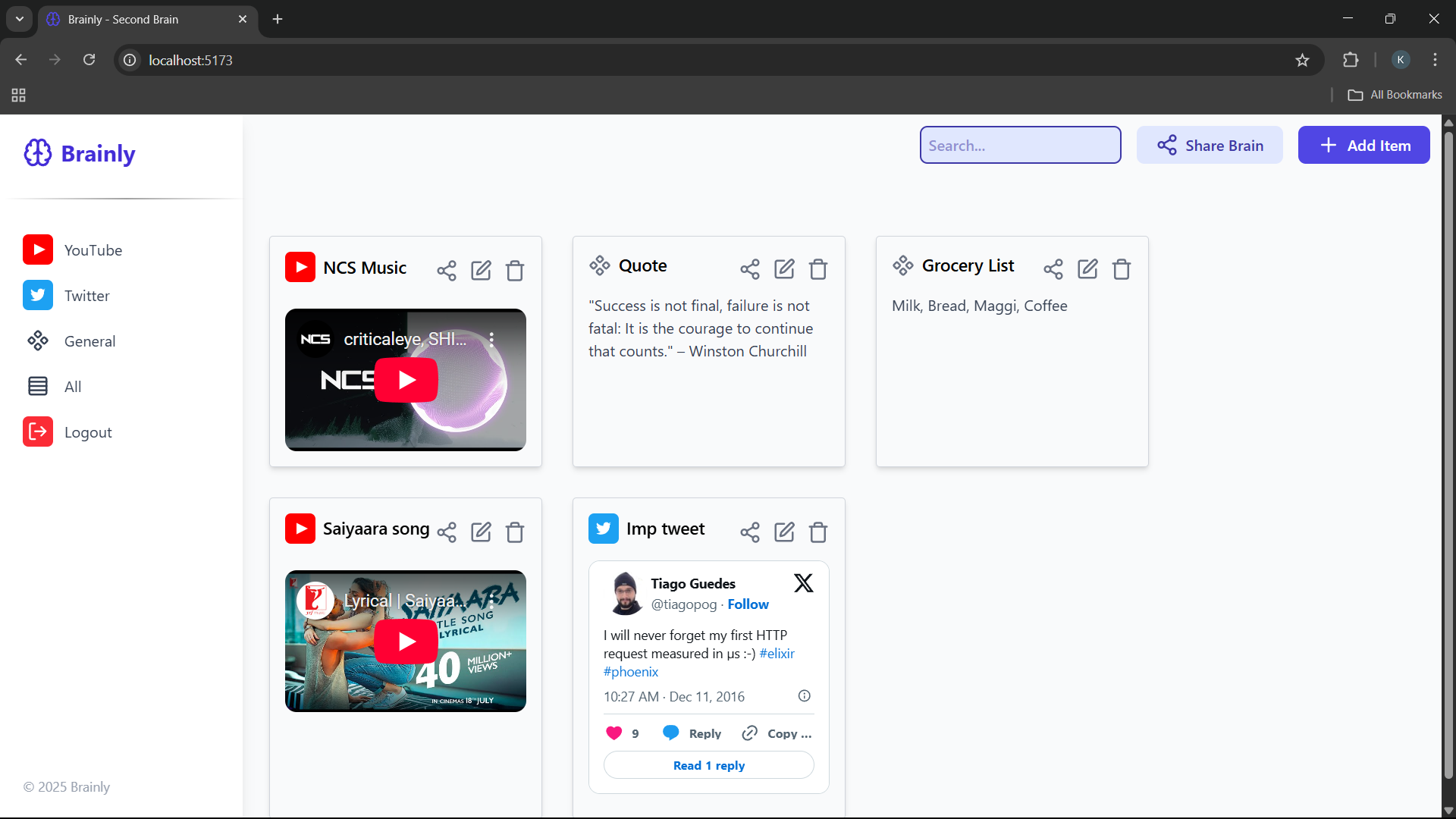Edit the Saiyaara song card
This screenshot has height=819, width=1456.
pos(481,532)
